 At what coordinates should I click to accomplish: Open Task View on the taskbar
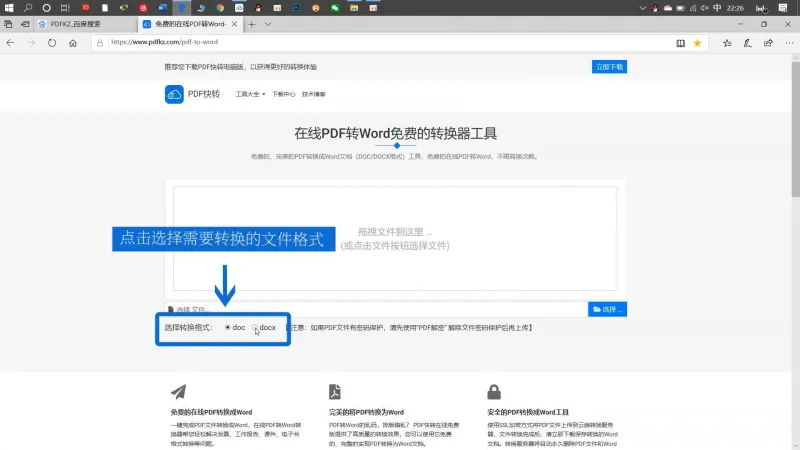point(65,8)
